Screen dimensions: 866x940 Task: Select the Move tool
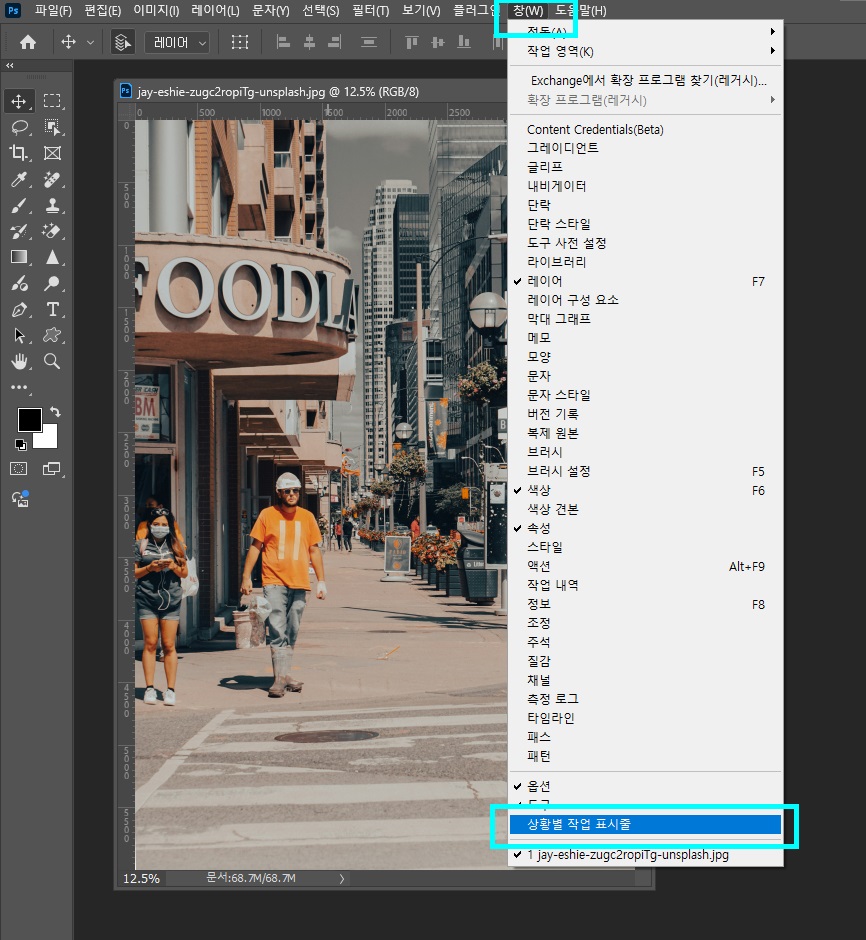click(x=17, y=101)
